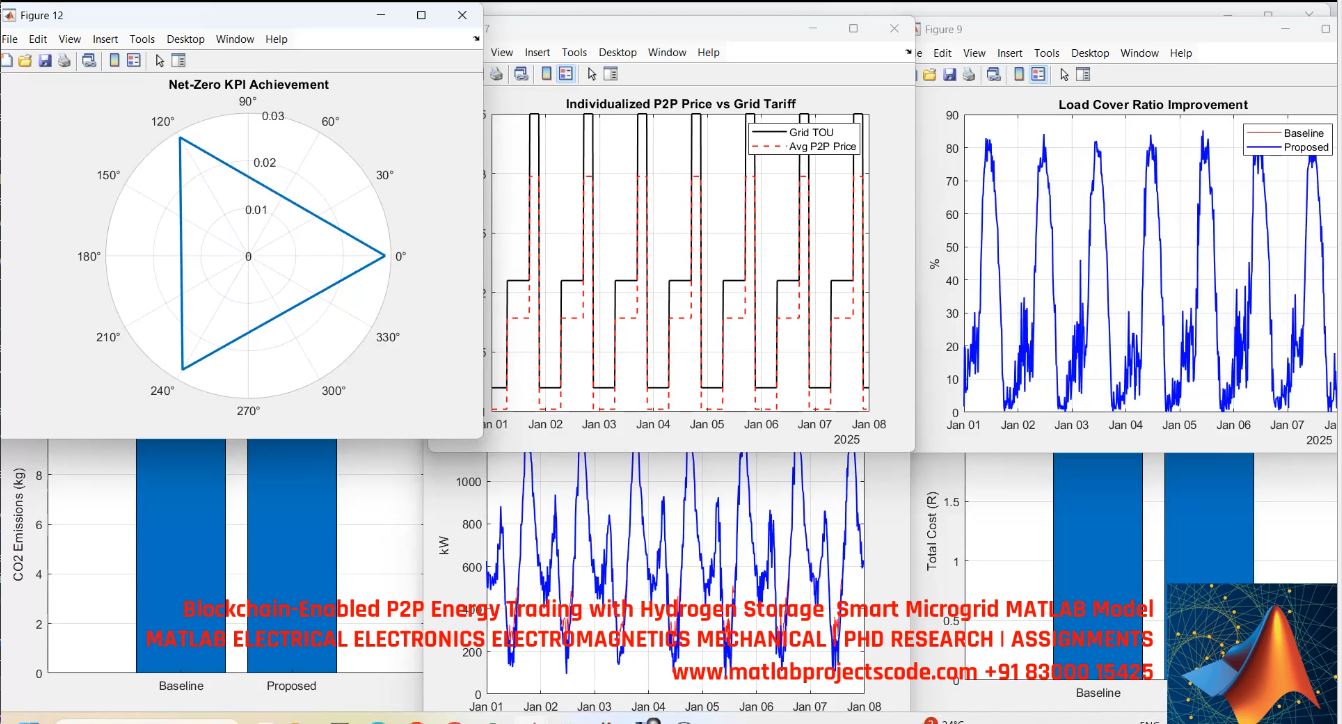Click the Show Plot Tools icon in Figure 9
This screenshot has width=1342, height=724.
1083,74
